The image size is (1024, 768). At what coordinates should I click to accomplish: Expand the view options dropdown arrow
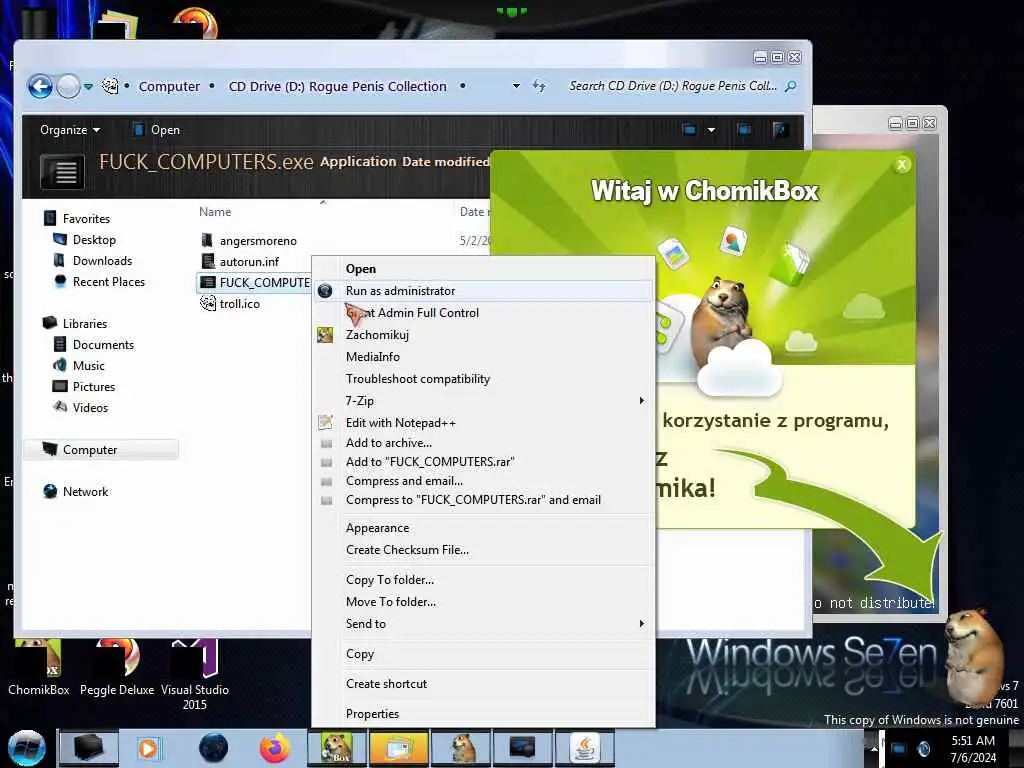point(711,130)
